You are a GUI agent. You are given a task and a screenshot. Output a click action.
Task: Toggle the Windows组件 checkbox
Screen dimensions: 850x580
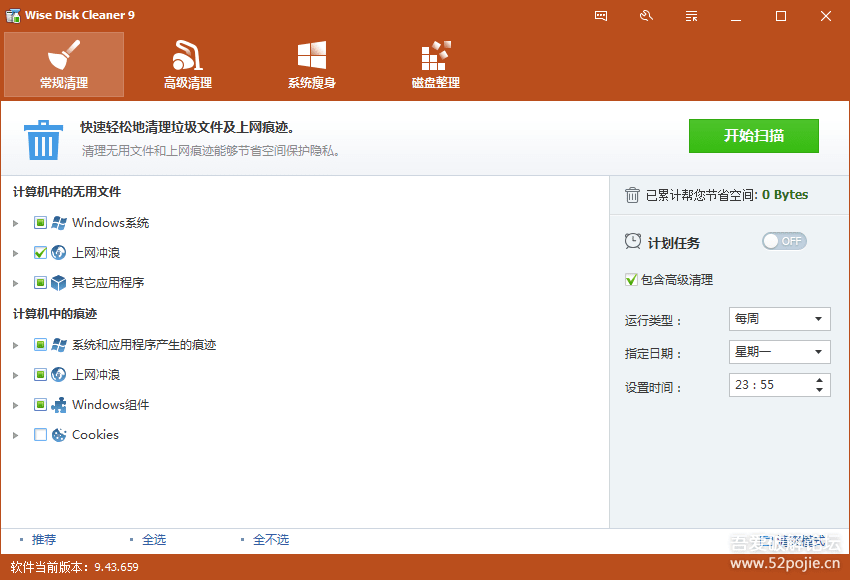pos(40,404)
